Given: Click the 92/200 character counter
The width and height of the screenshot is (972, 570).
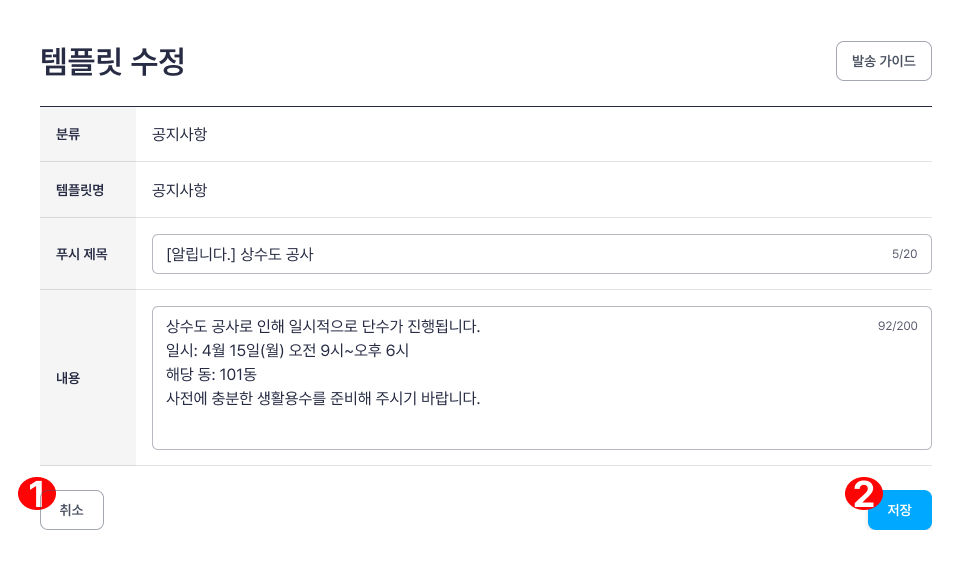Looking at the screenshot, I should (x=898, y=326).
